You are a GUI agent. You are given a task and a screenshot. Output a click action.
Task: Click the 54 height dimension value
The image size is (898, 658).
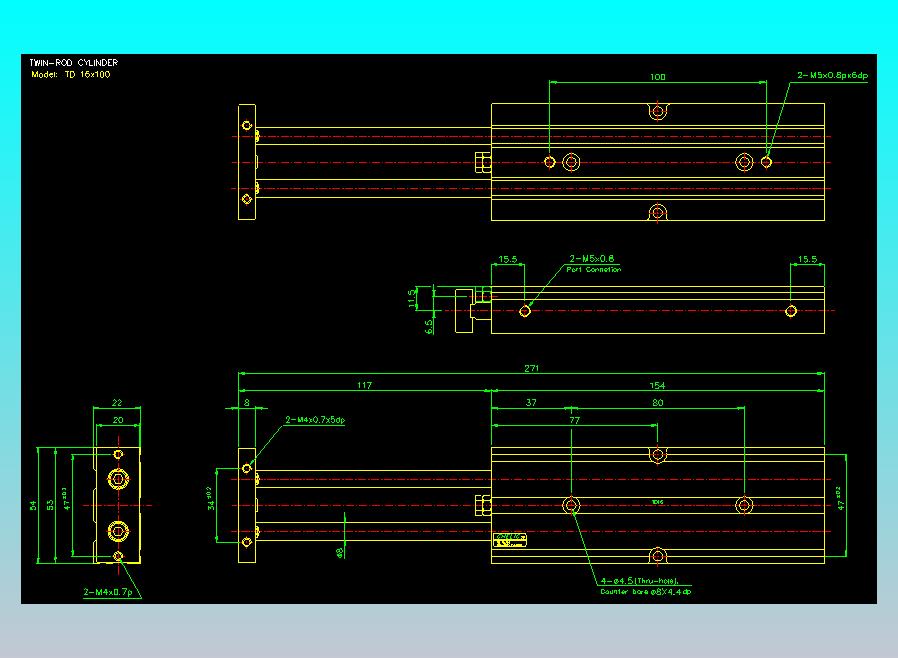pyautogui.click(x=33, y=505)
